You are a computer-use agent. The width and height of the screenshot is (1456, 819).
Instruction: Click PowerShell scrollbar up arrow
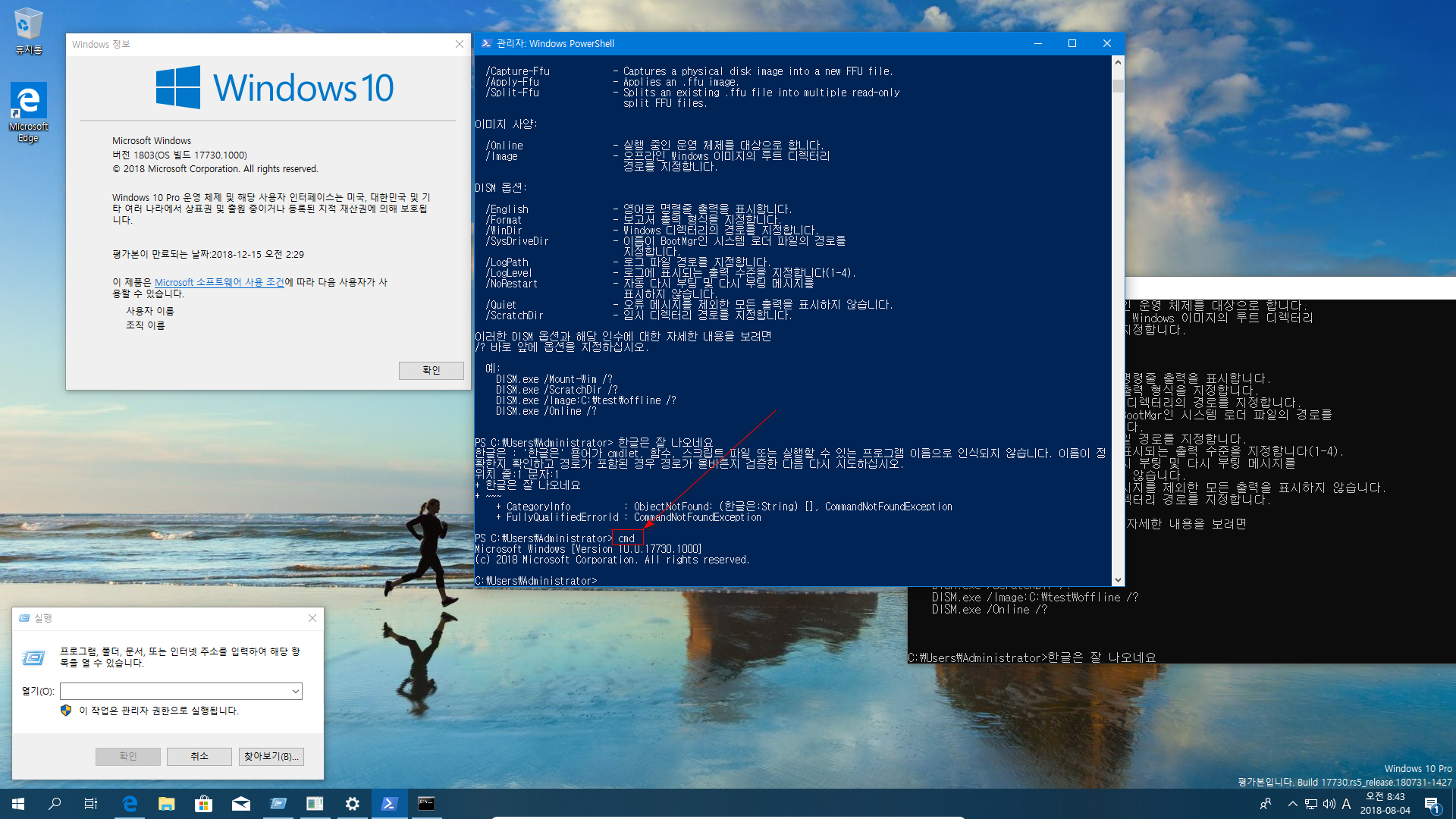[x=1118, y=62]
